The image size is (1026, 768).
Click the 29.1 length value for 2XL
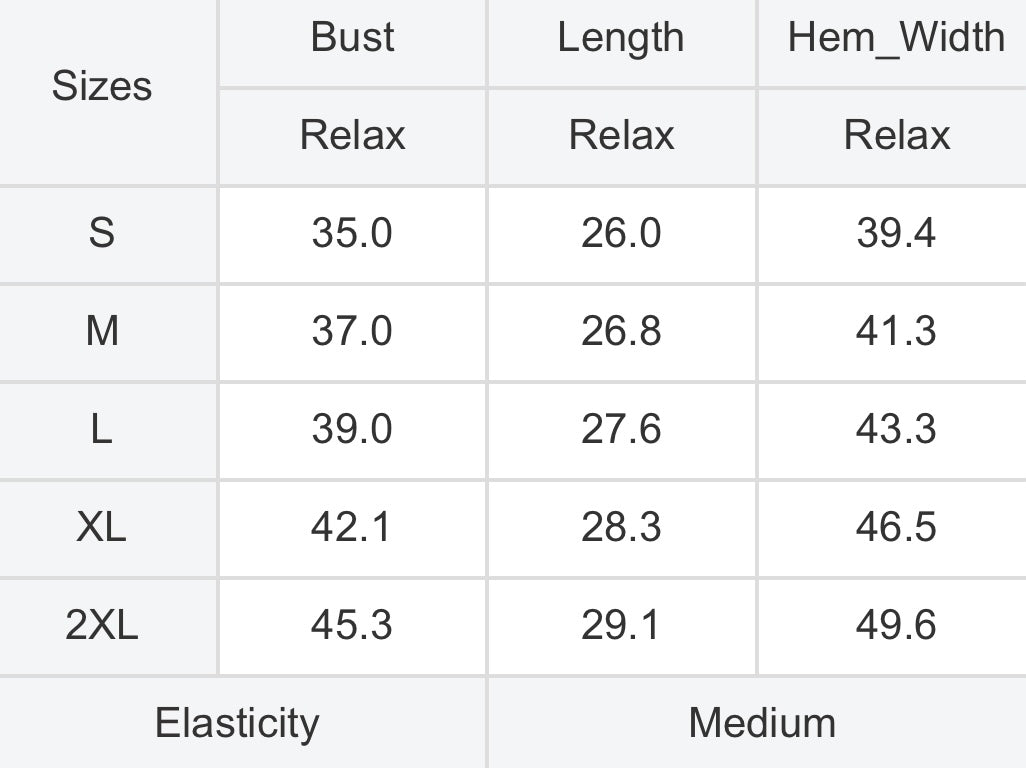point(622,625)
